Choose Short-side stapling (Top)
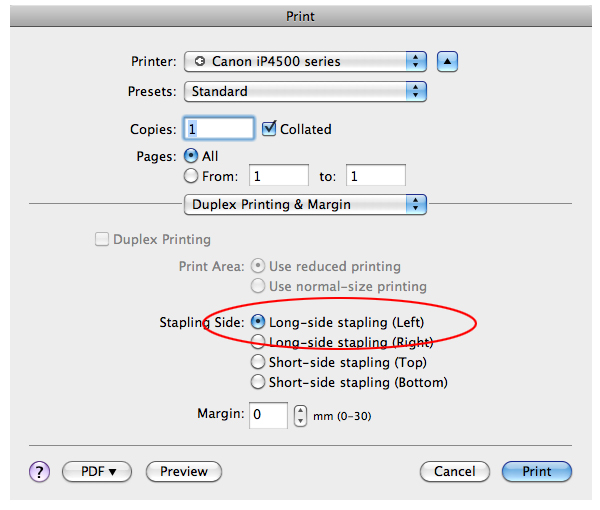This screenshot has height=510, width=600. 258,362
